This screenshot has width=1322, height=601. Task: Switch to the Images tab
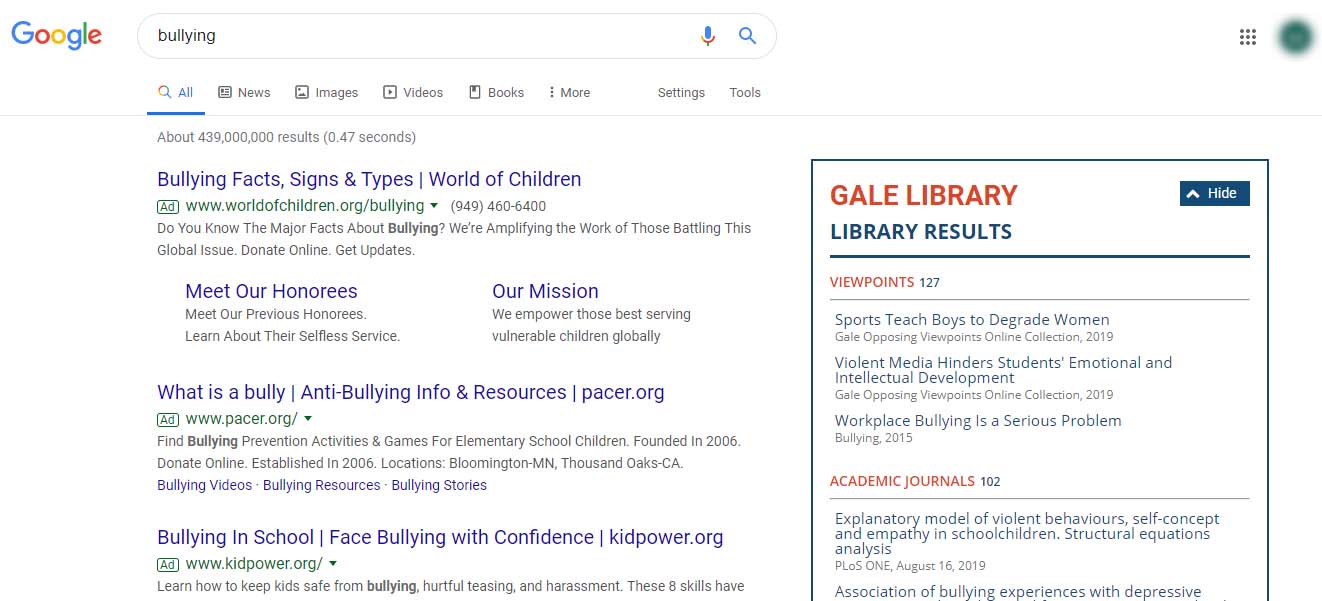point(326,92)
